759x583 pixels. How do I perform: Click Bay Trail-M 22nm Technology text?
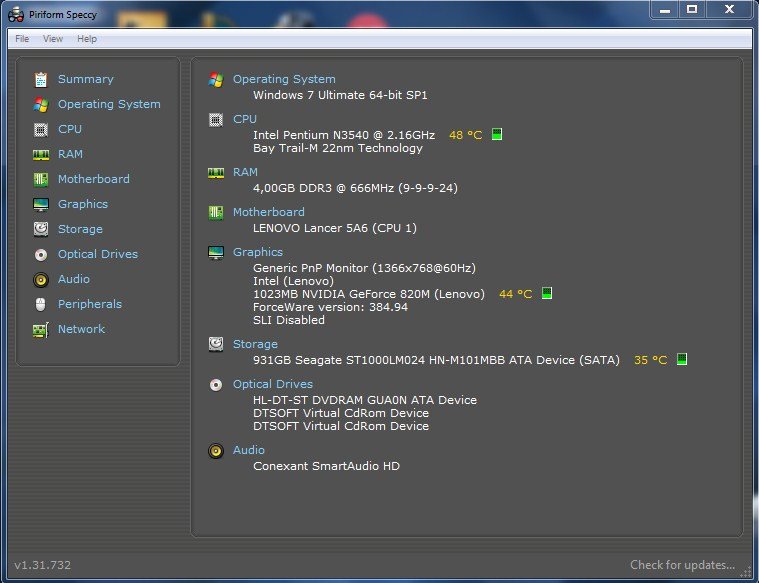(x=338, y=148)
